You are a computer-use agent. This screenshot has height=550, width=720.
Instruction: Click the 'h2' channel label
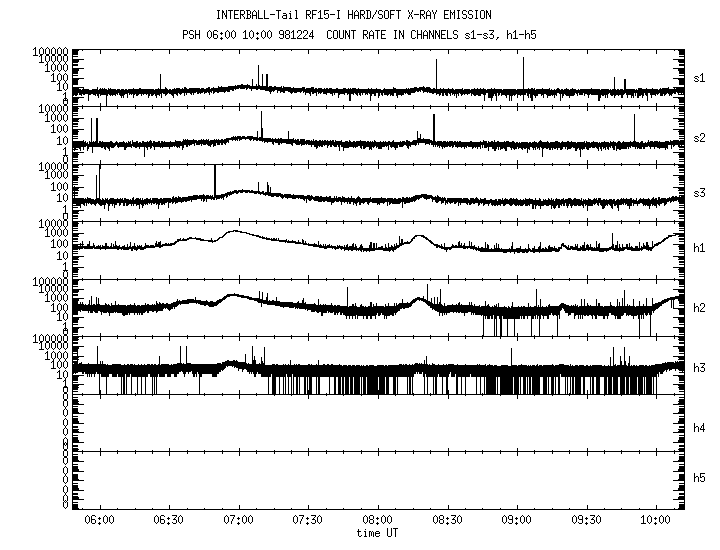699,308
